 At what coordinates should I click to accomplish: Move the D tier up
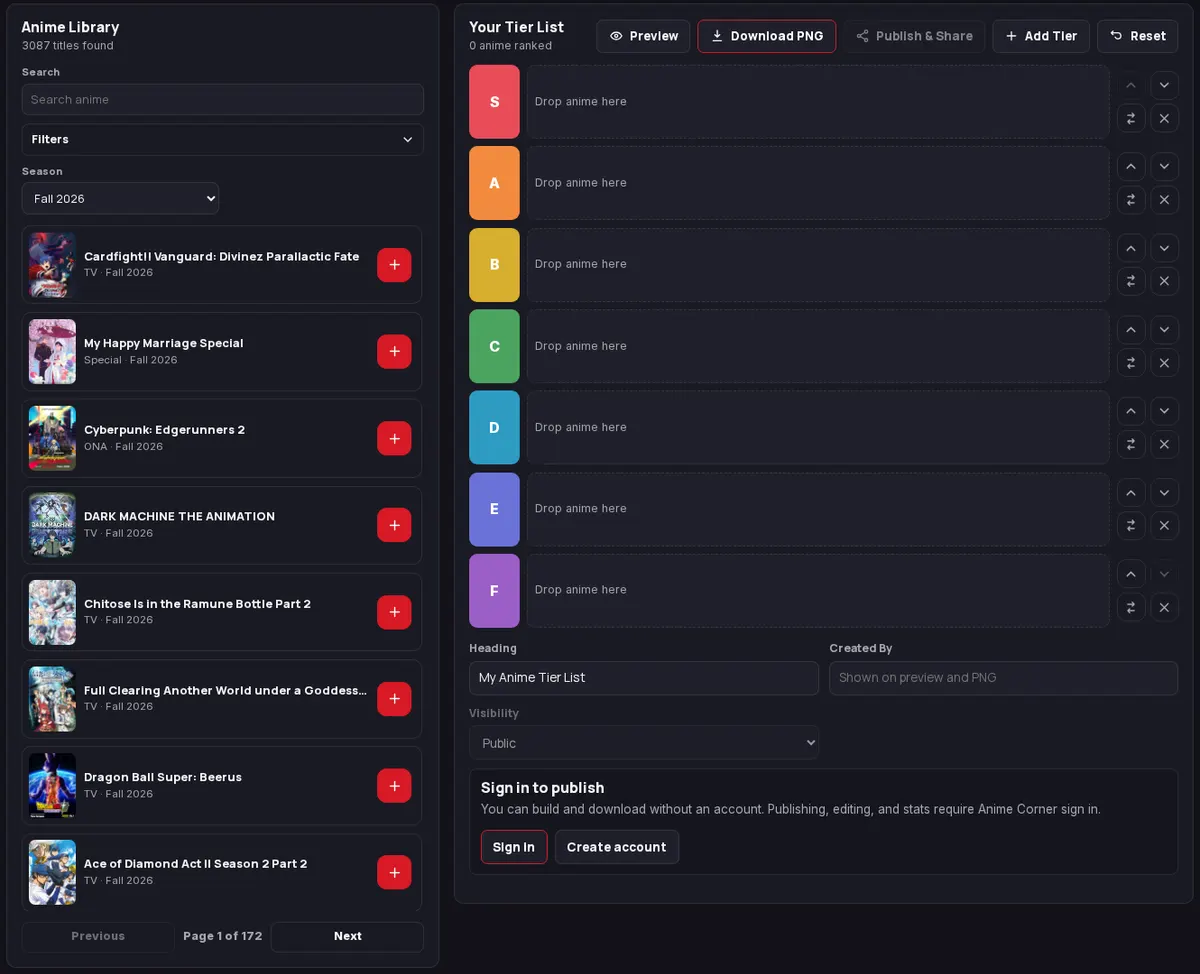click(1131, 411)
